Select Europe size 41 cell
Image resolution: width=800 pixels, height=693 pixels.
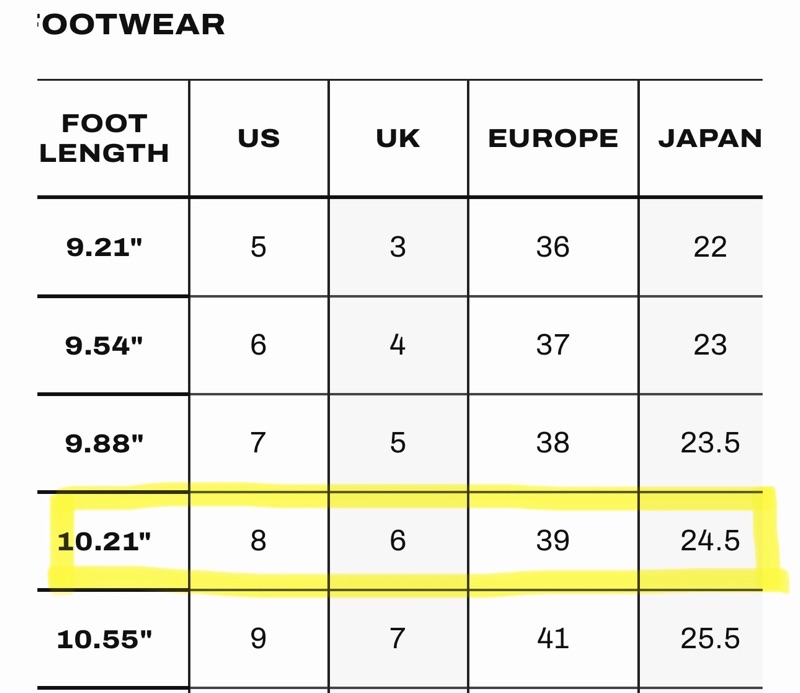click(553, 638)
